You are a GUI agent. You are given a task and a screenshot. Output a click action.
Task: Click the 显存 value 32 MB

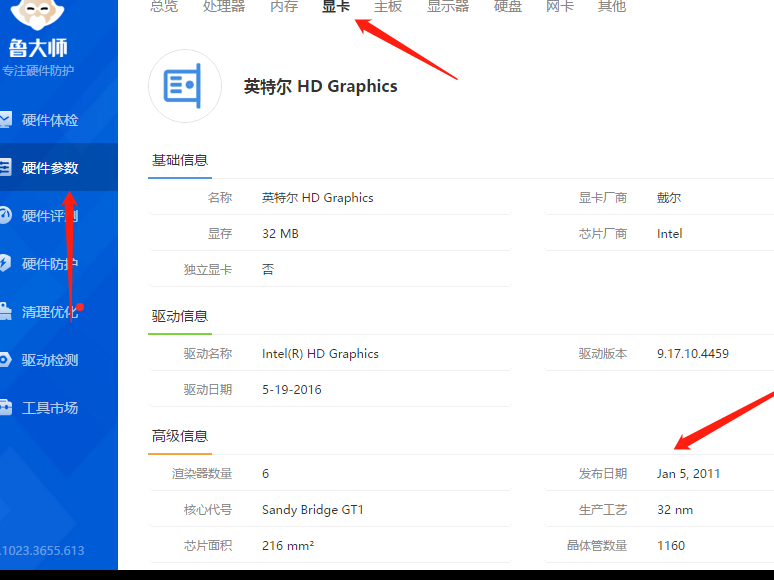click(280, 234)
